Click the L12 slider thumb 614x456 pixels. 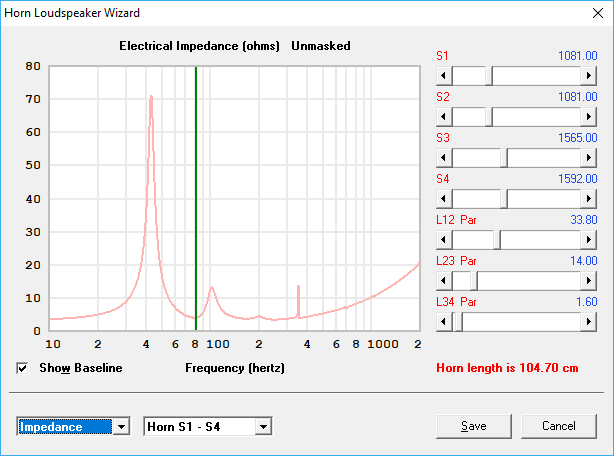click(x=497, y=240)
